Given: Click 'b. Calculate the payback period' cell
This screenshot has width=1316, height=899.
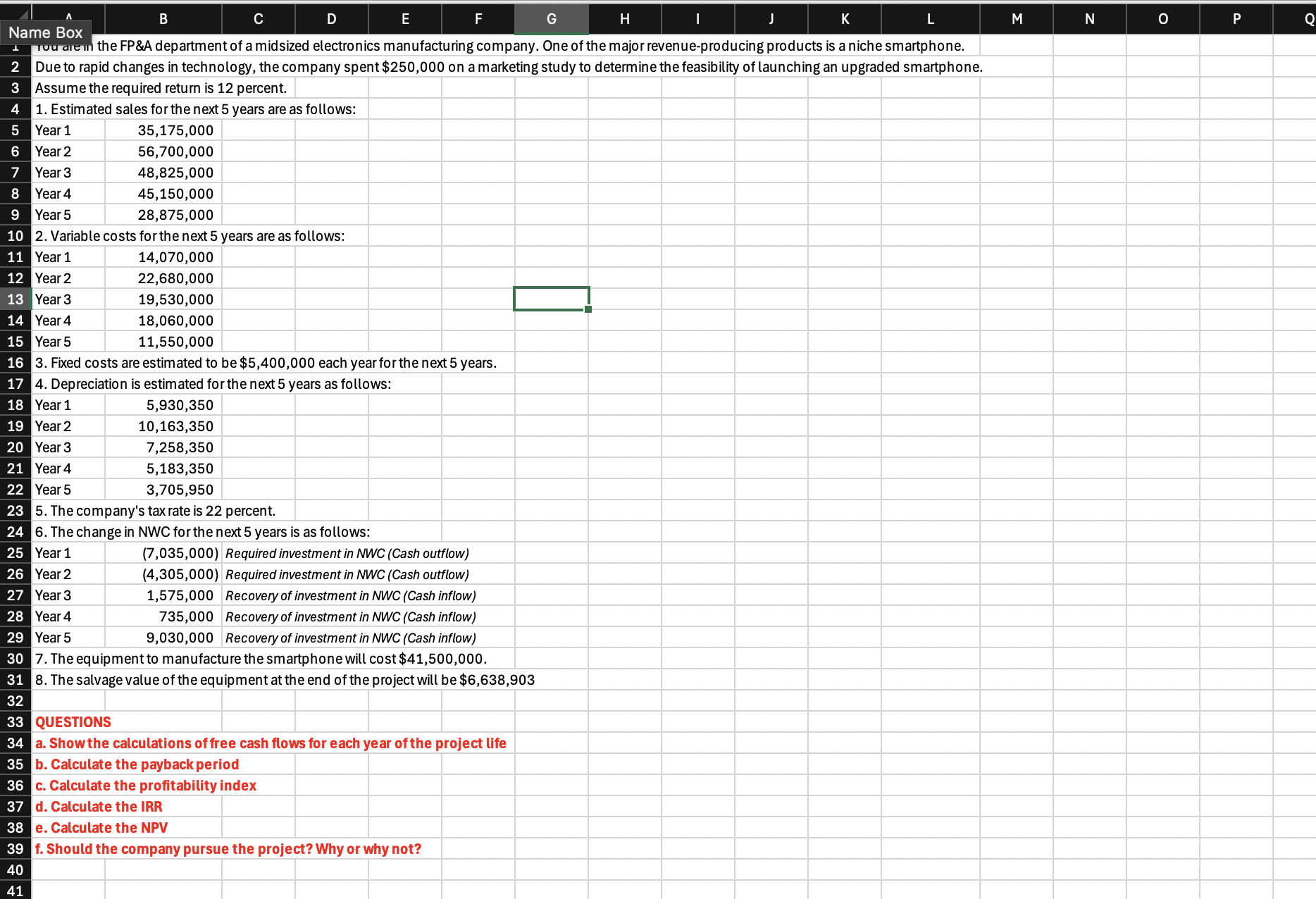Looking at the screenshot, I should [137, 764].
